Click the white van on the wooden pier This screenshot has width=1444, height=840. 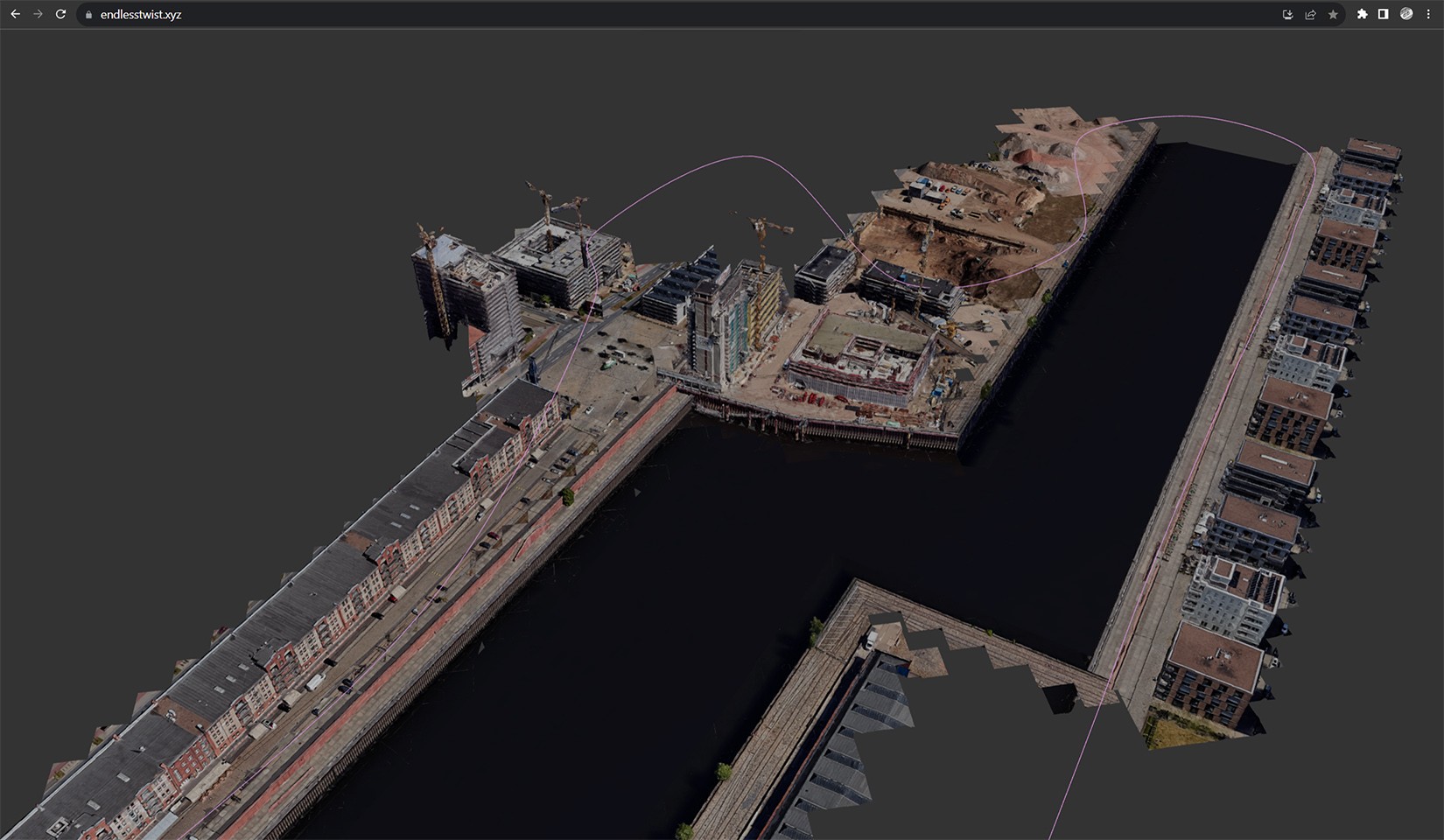coord(873,639)
